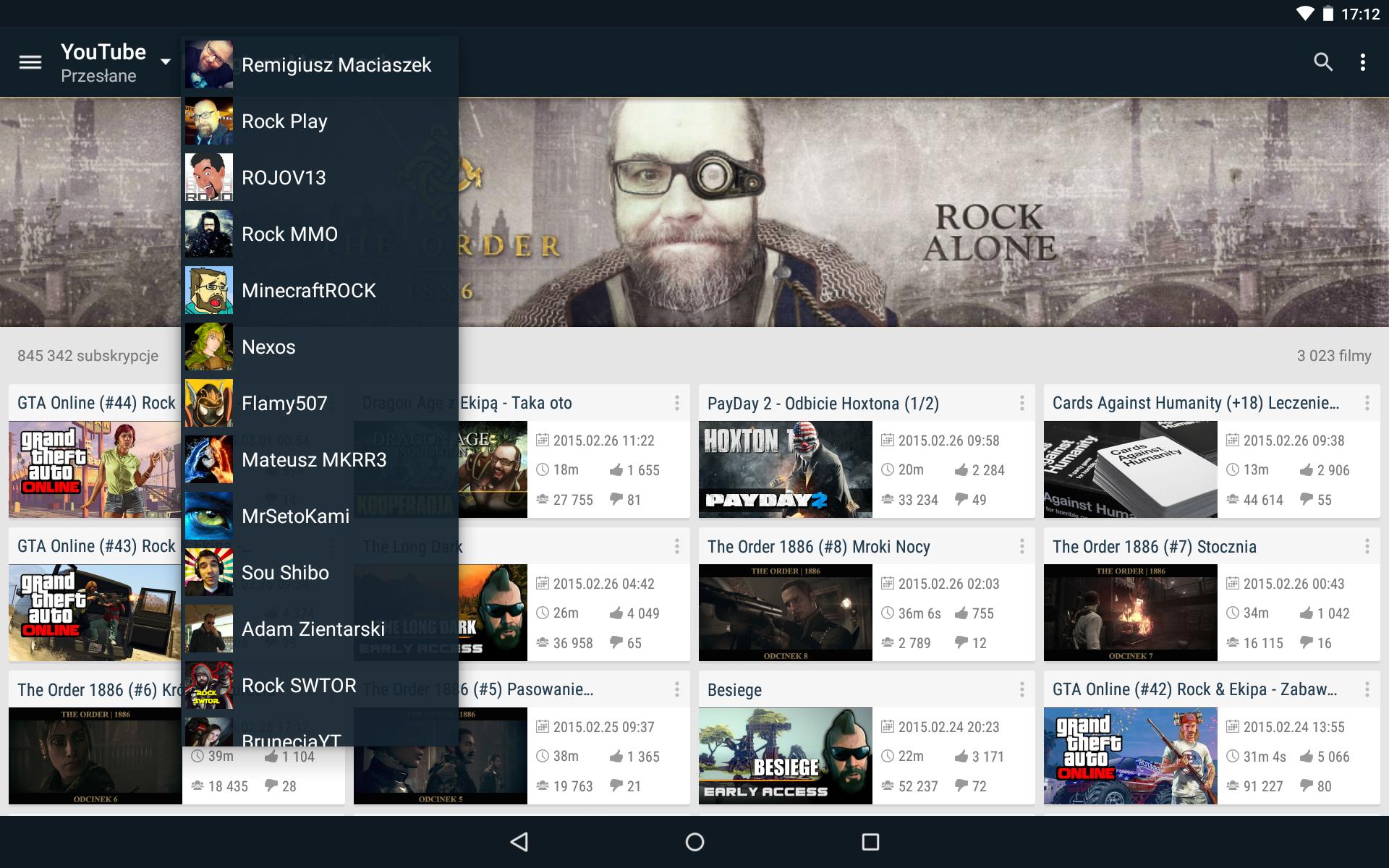Click 3 023 filmy count
Viewport: 1389px width, 868px height.
coord(1334,356)
